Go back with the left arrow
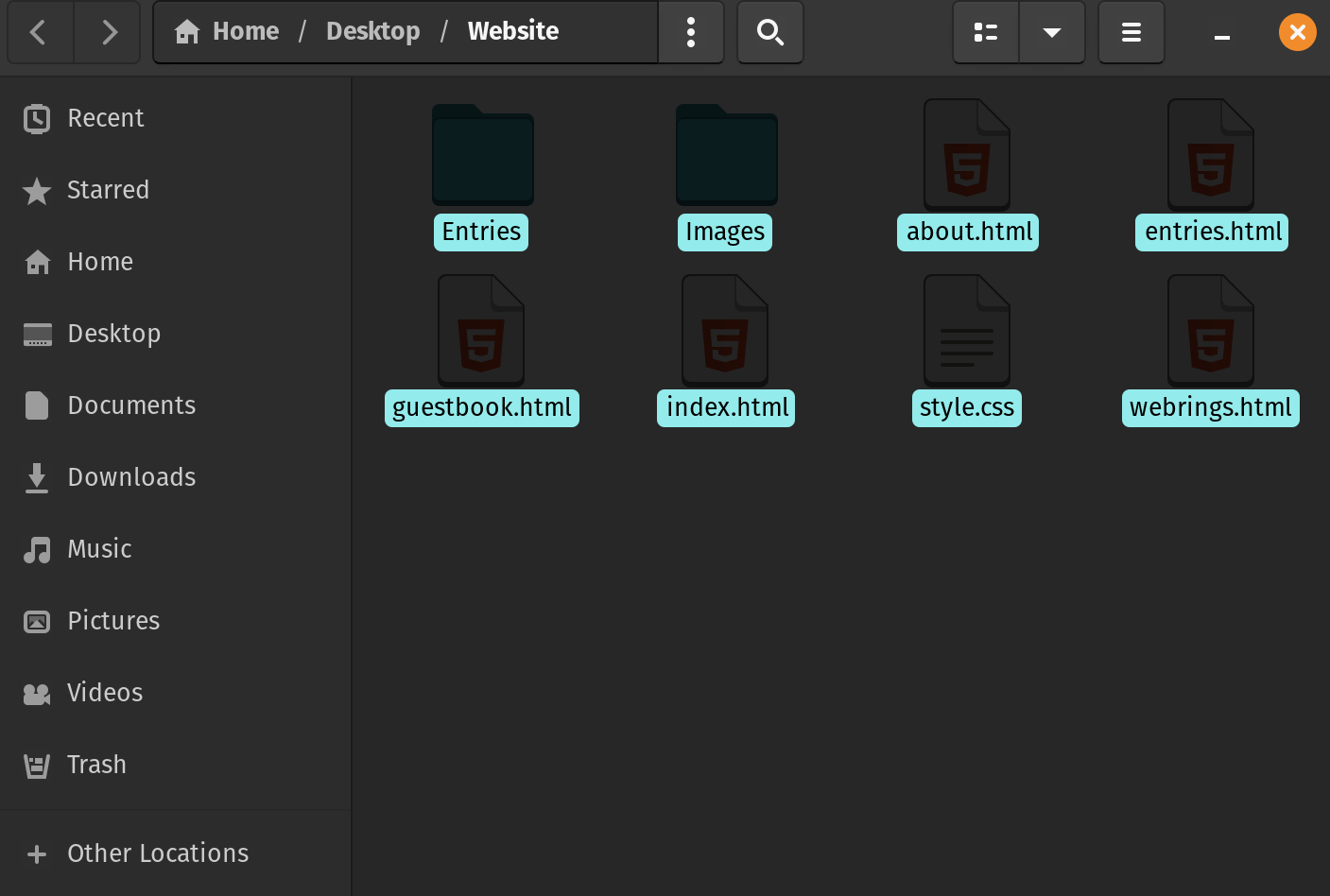Screen dimensions: 1330x896 pyautogui.click(x=39, y=33)
